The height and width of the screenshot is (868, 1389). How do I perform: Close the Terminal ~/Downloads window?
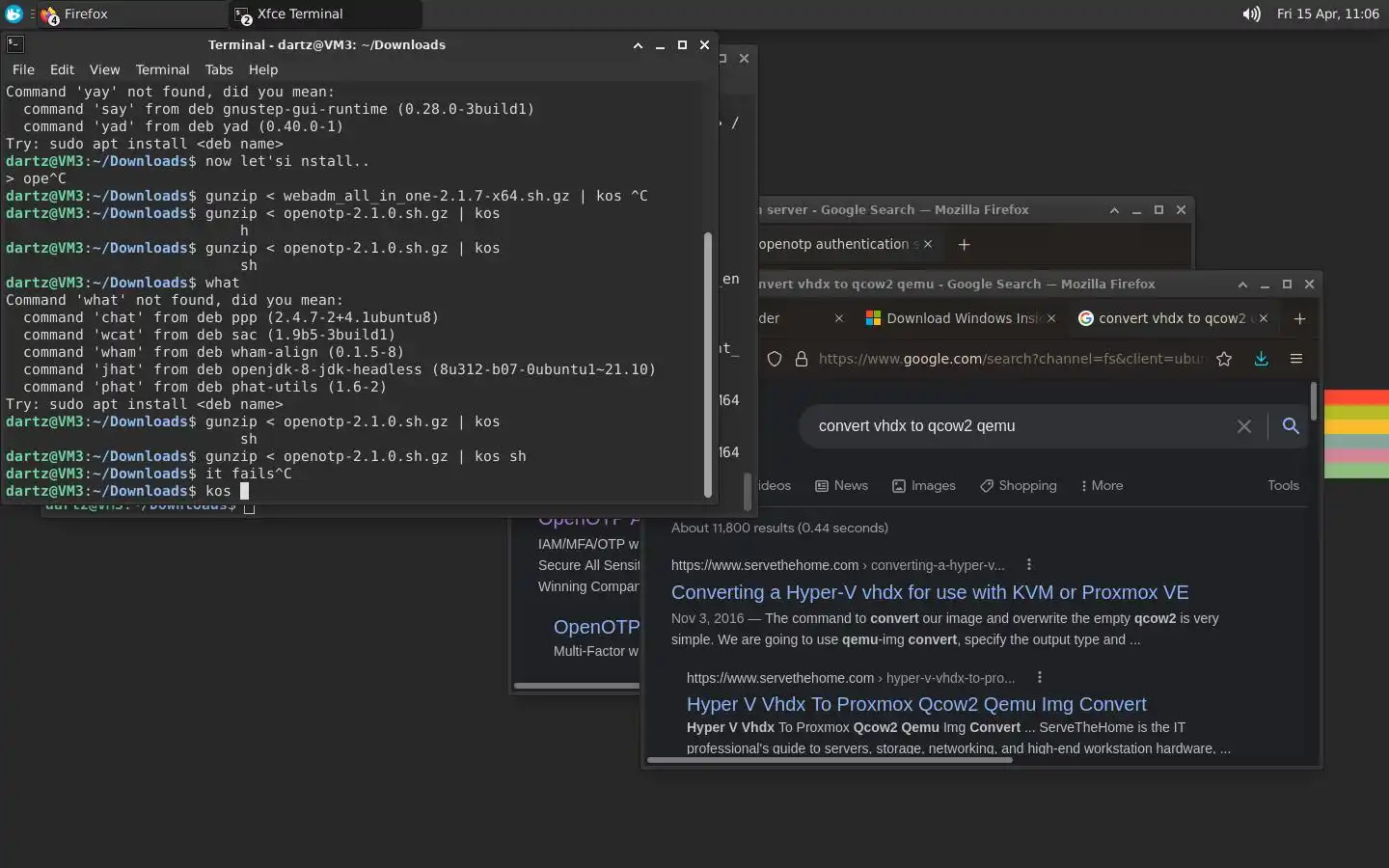tap(704, 45)
